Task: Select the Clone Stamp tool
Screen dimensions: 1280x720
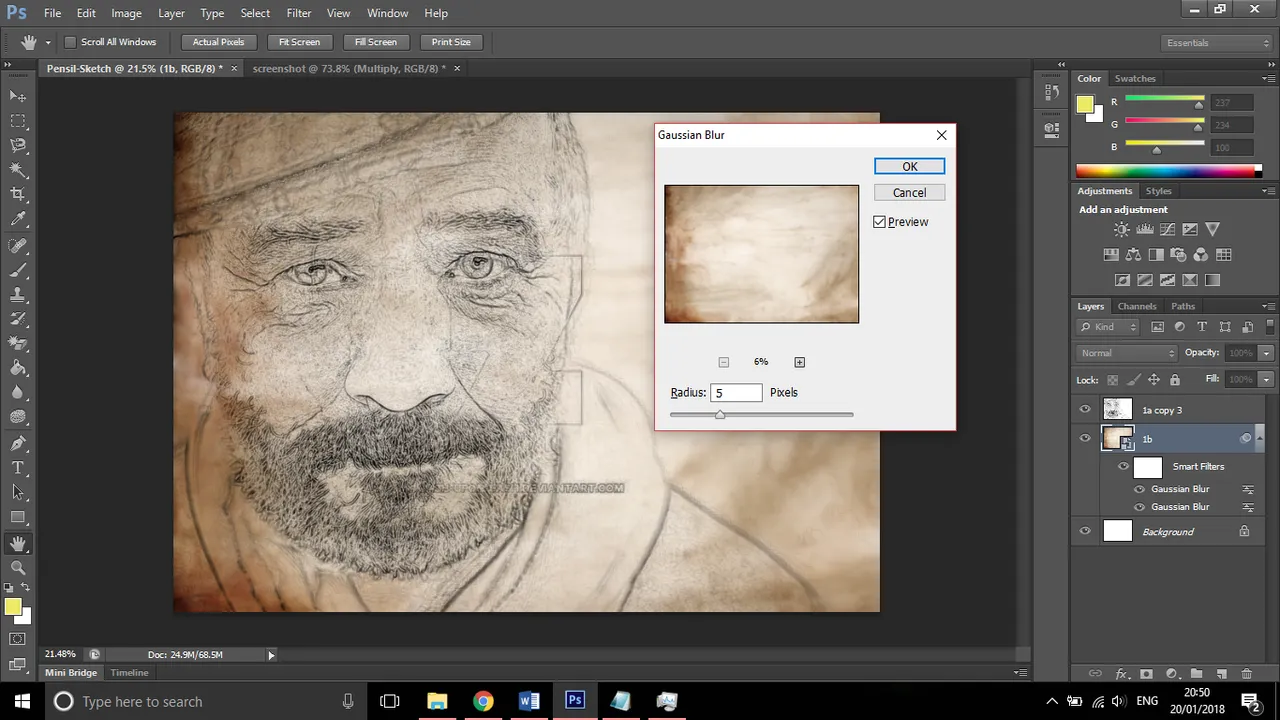Action: [18, 295]
